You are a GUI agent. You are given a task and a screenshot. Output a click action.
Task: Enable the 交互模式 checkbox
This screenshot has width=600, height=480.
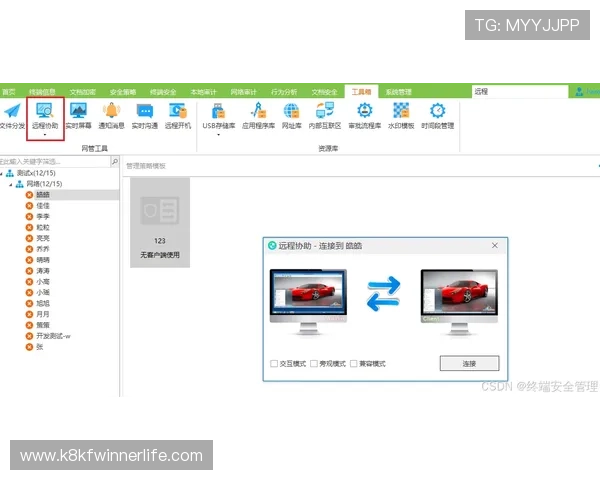(x=274, y=364)
